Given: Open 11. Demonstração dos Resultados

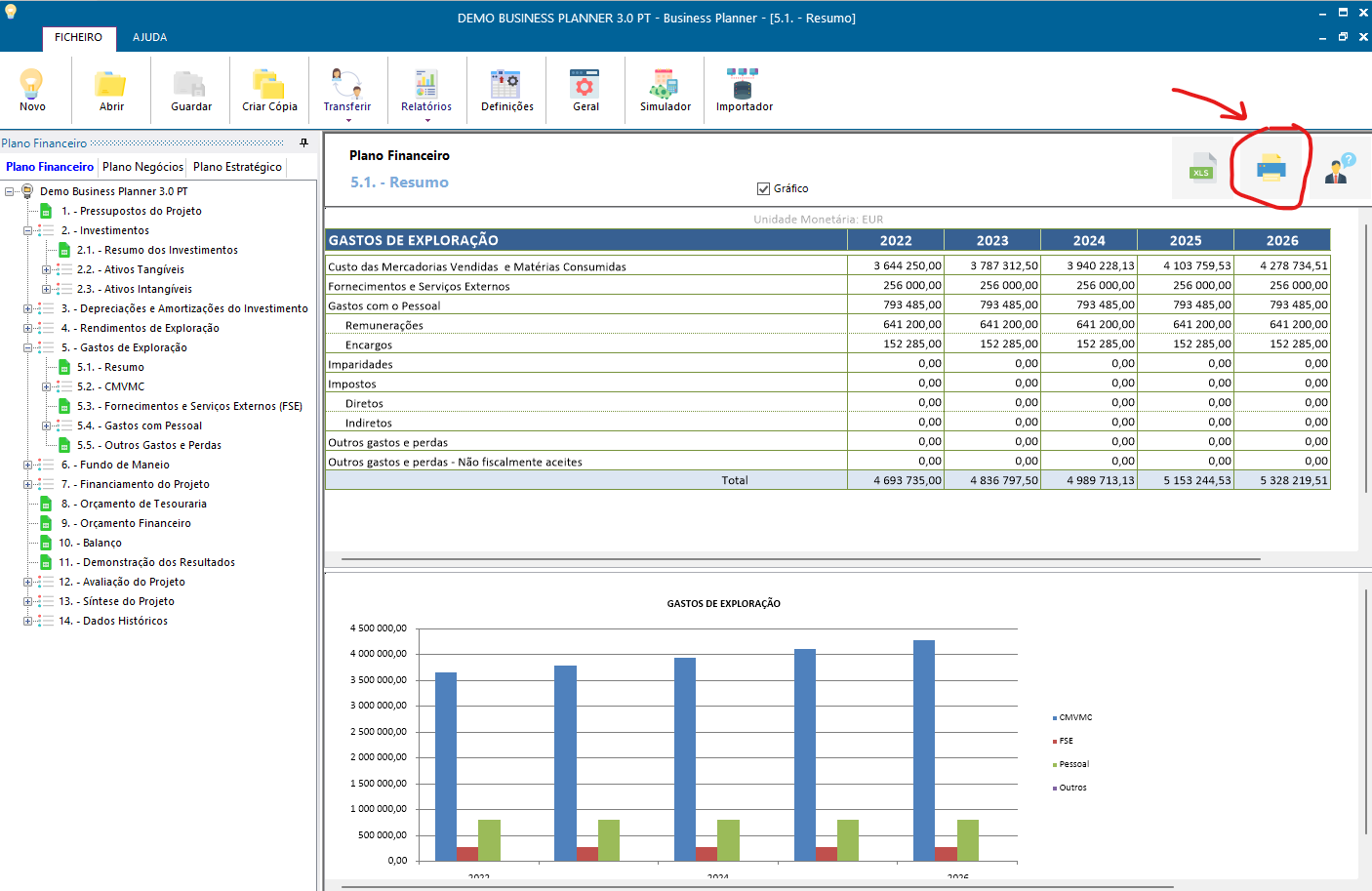Looking at the screenshot, I should [146, 563].
